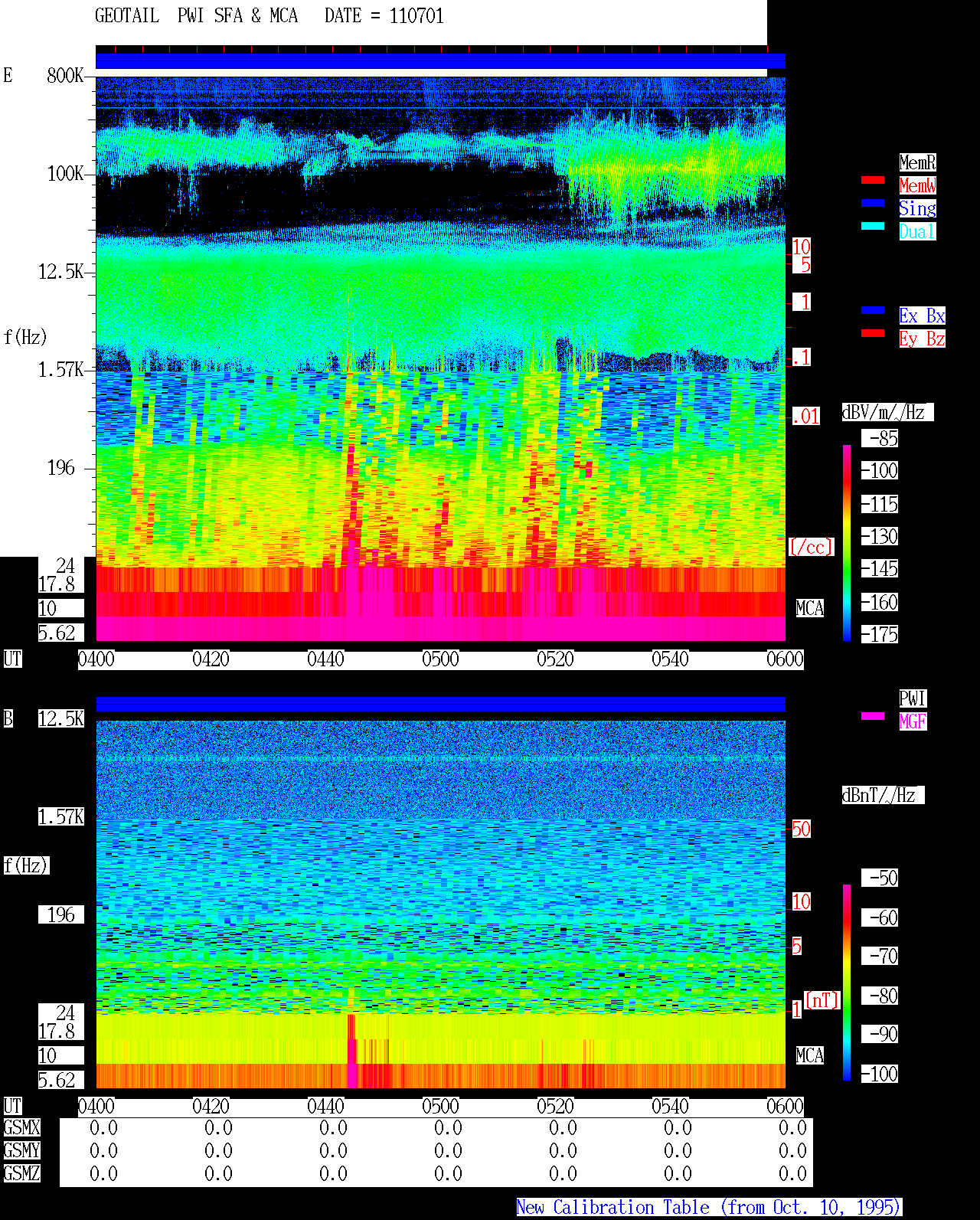Click the dBnT/√Hz color scale bar
The image size is (980, 1220).
[x=847, y=983]
